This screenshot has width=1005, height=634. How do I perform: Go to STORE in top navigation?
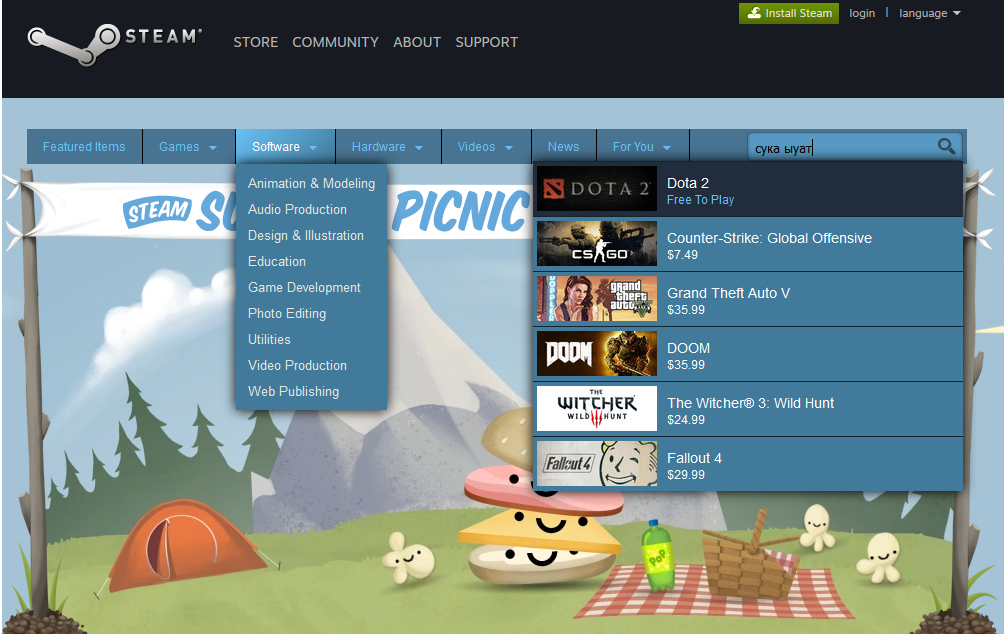[x=256, y=42]
